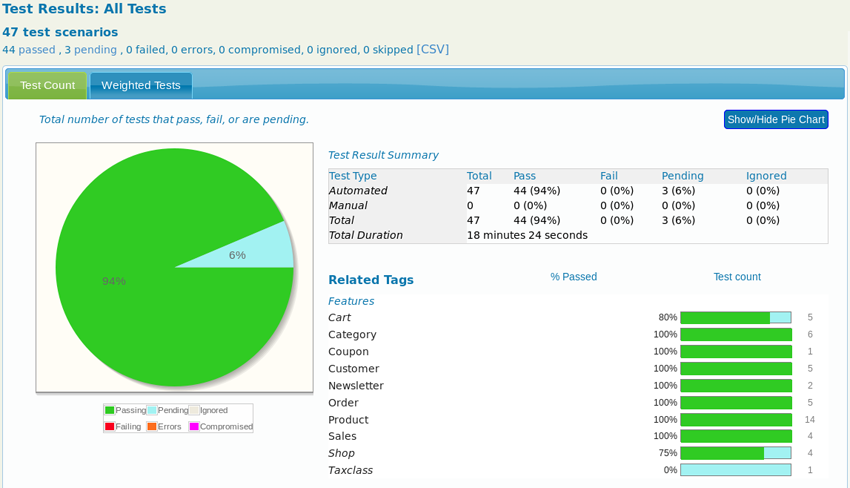850x488 pixels.
Task: Download results via the CSV link
Action: point(433,49)
